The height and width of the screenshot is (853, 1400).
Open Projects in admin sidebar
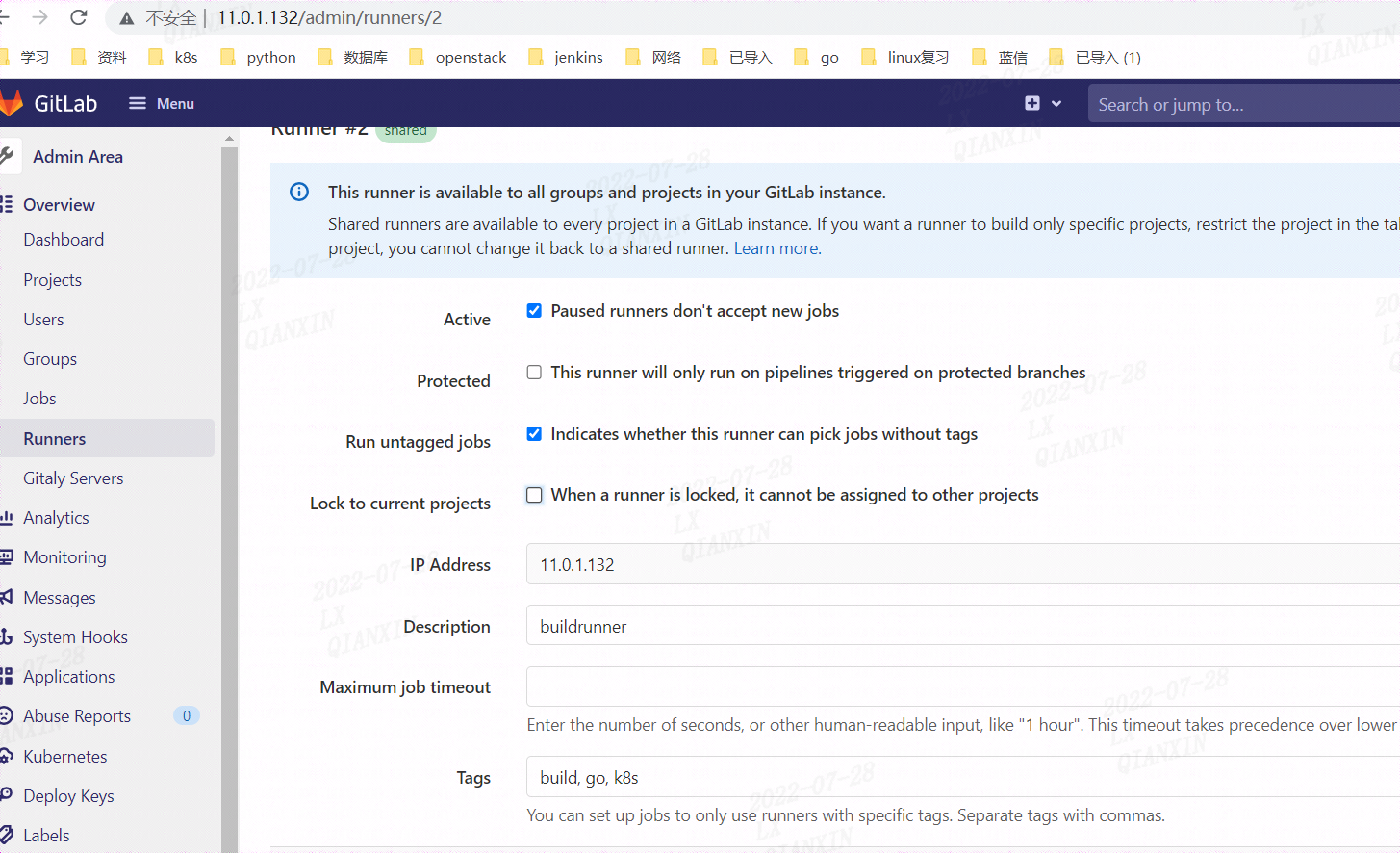click(x=53, y=280)
